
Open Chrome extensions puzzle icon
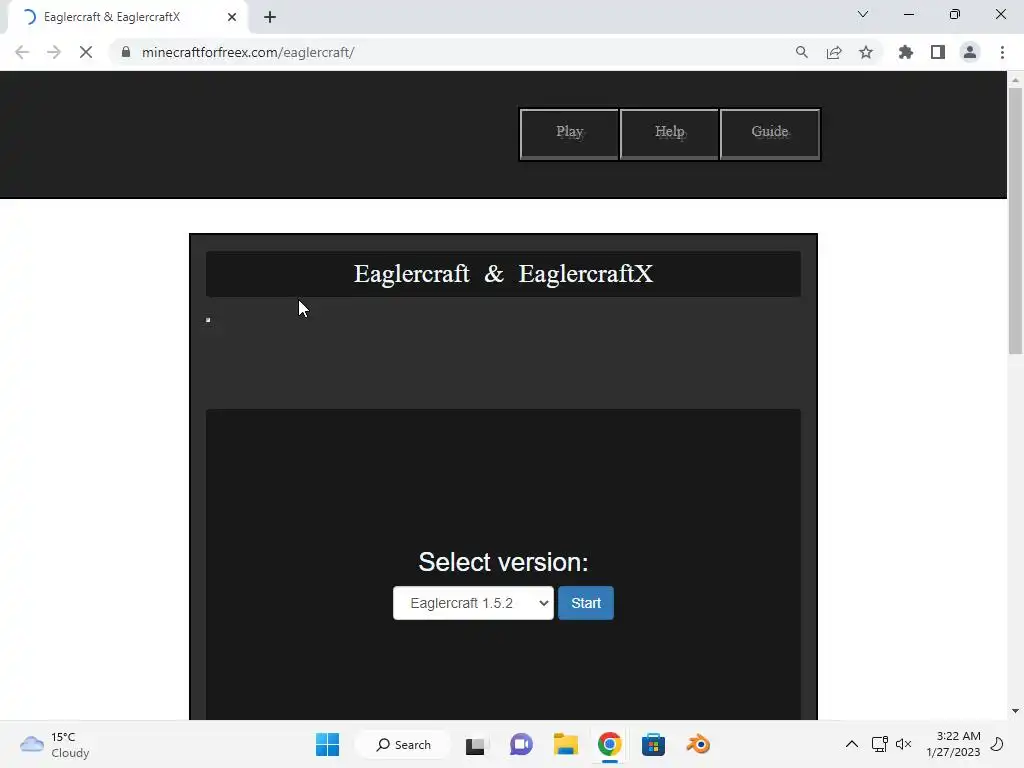[906, 52]
